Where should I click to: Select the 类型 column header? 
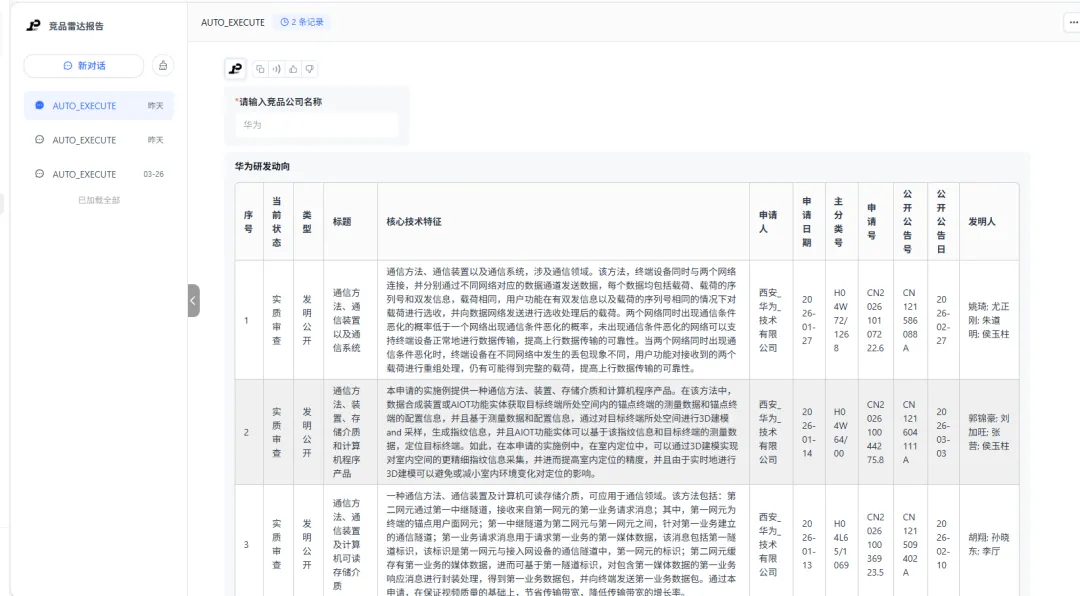tap(307, 222)
